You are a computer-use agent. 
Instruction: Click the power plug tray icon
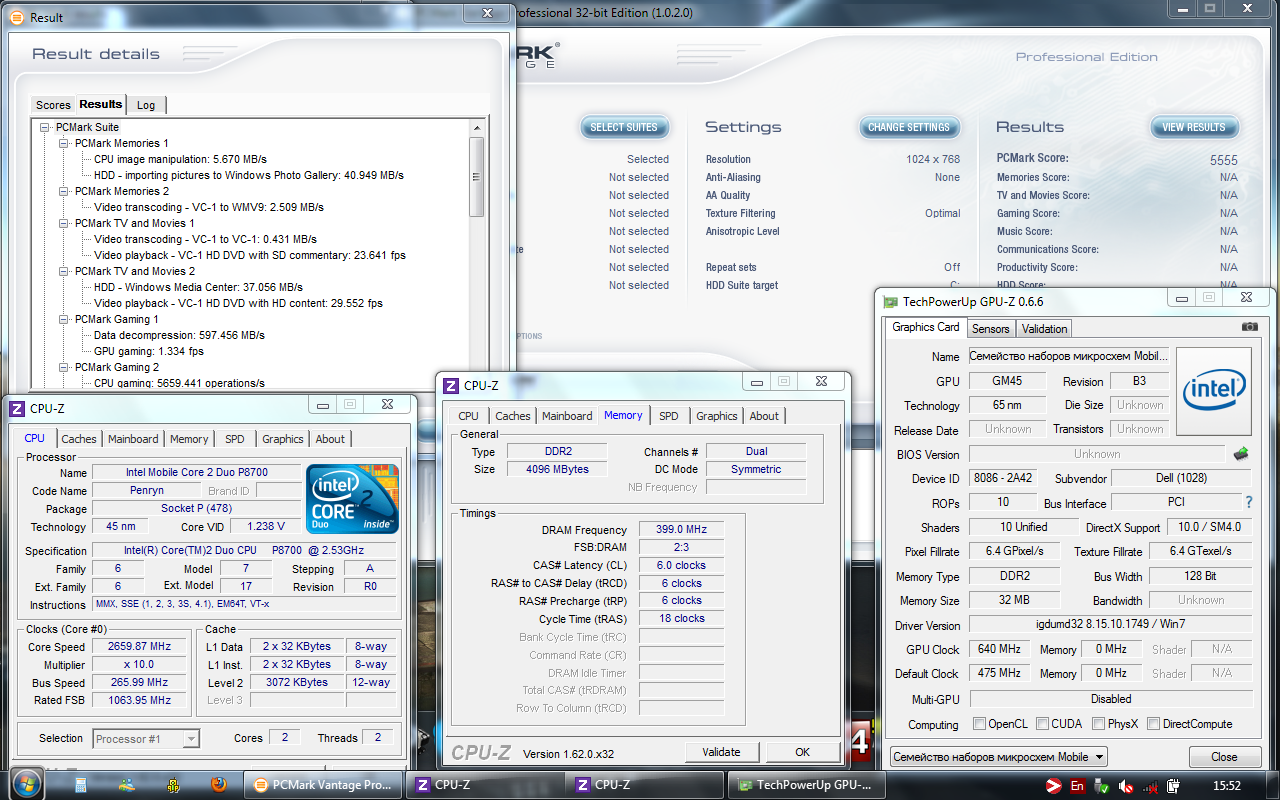(x=1173, y=786)
